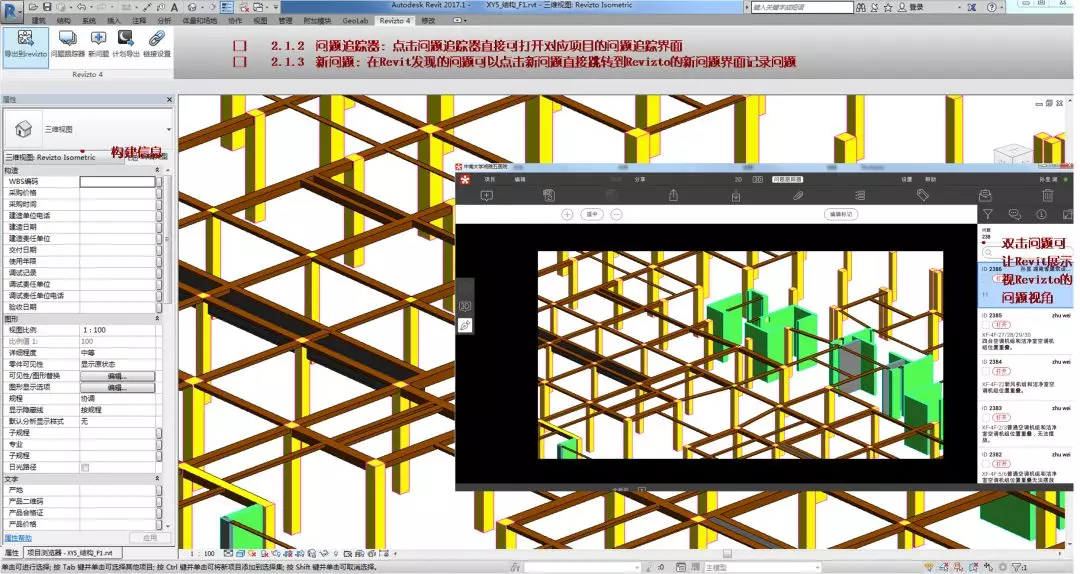Click the WBS编码 value input field

pyautogui.click(x=117, y=182)
